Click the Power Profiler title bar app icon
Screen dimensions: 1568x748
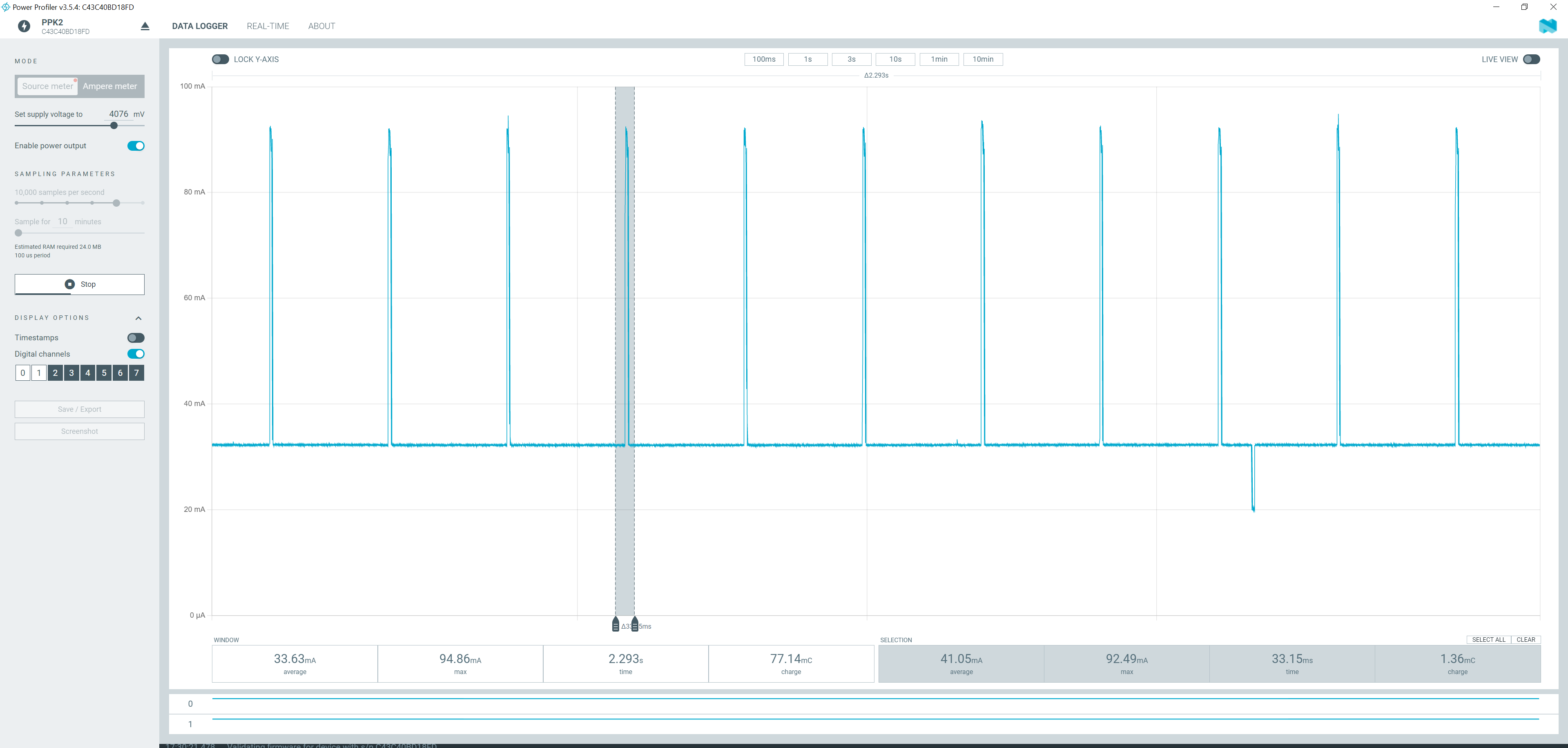point(5,7)
